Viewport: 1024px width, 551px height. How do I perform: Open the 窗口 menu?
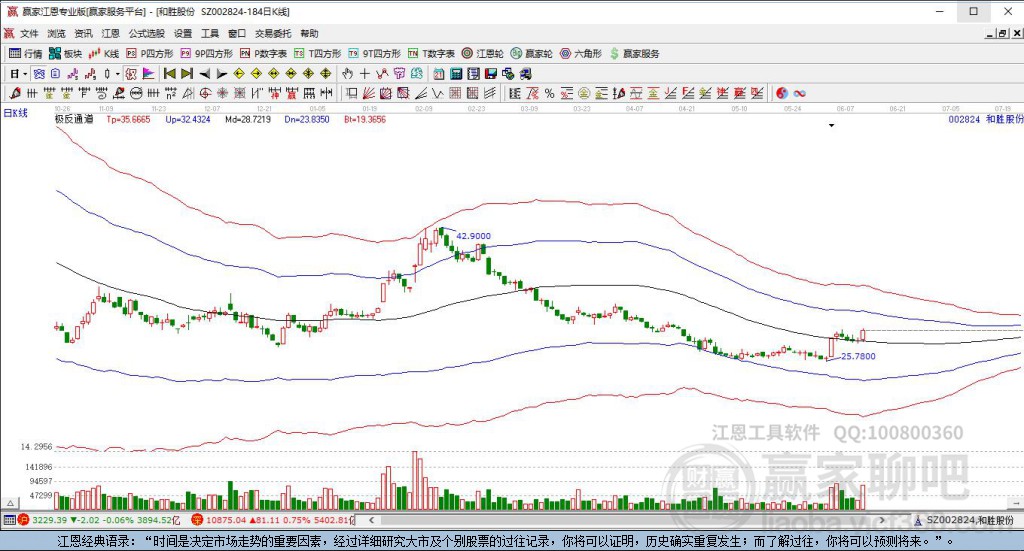point(236,33)
